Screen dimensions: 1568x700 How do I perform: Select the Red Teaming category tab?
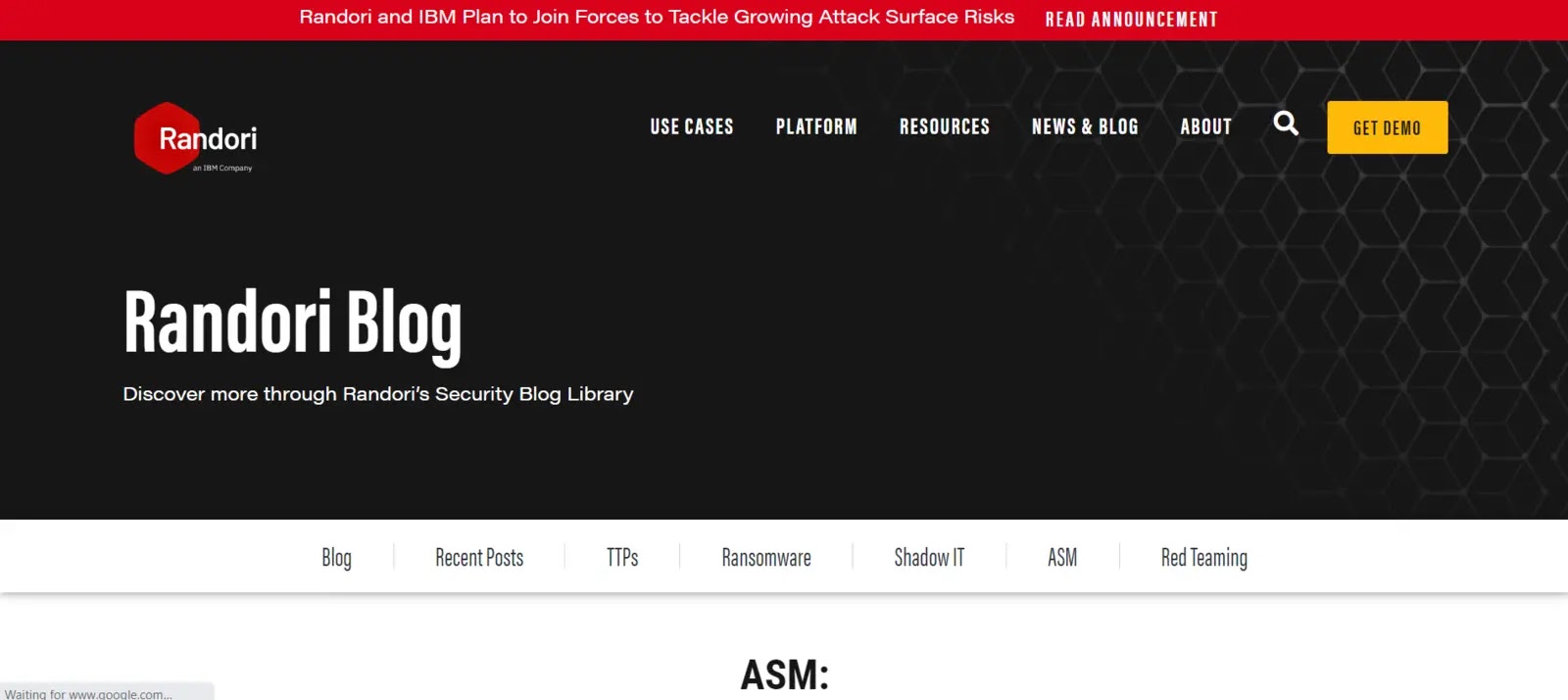1204,558
